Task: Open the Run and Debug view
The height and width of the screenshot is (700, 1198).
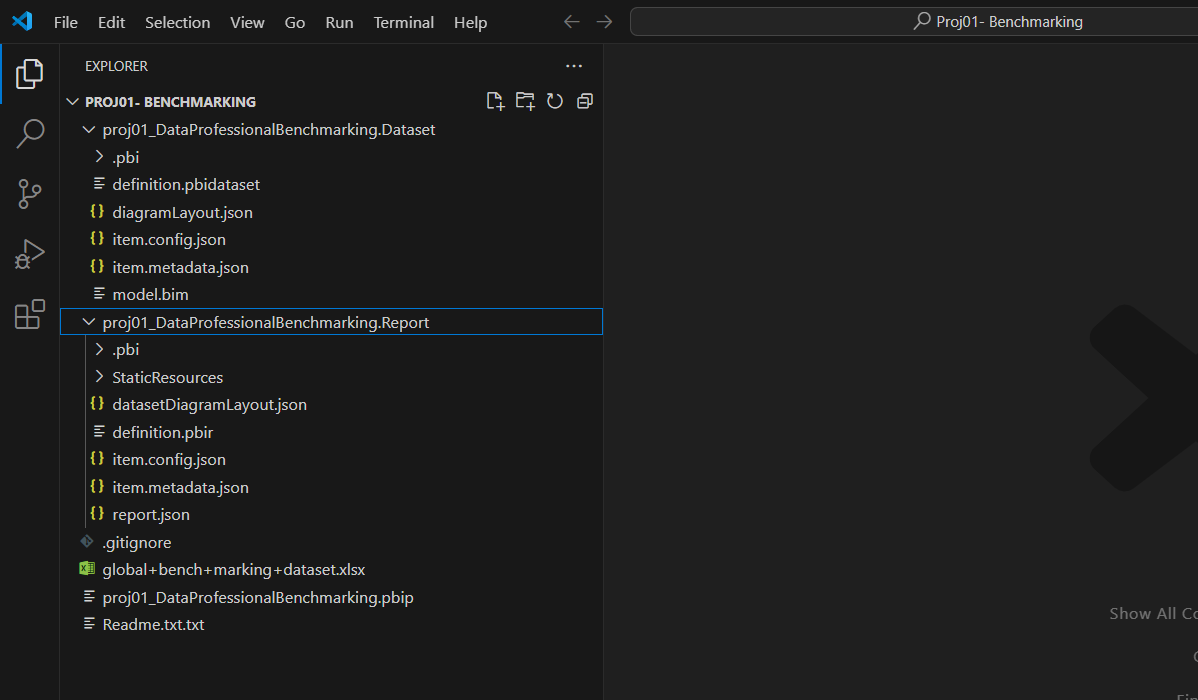Action: click(29, 253)
